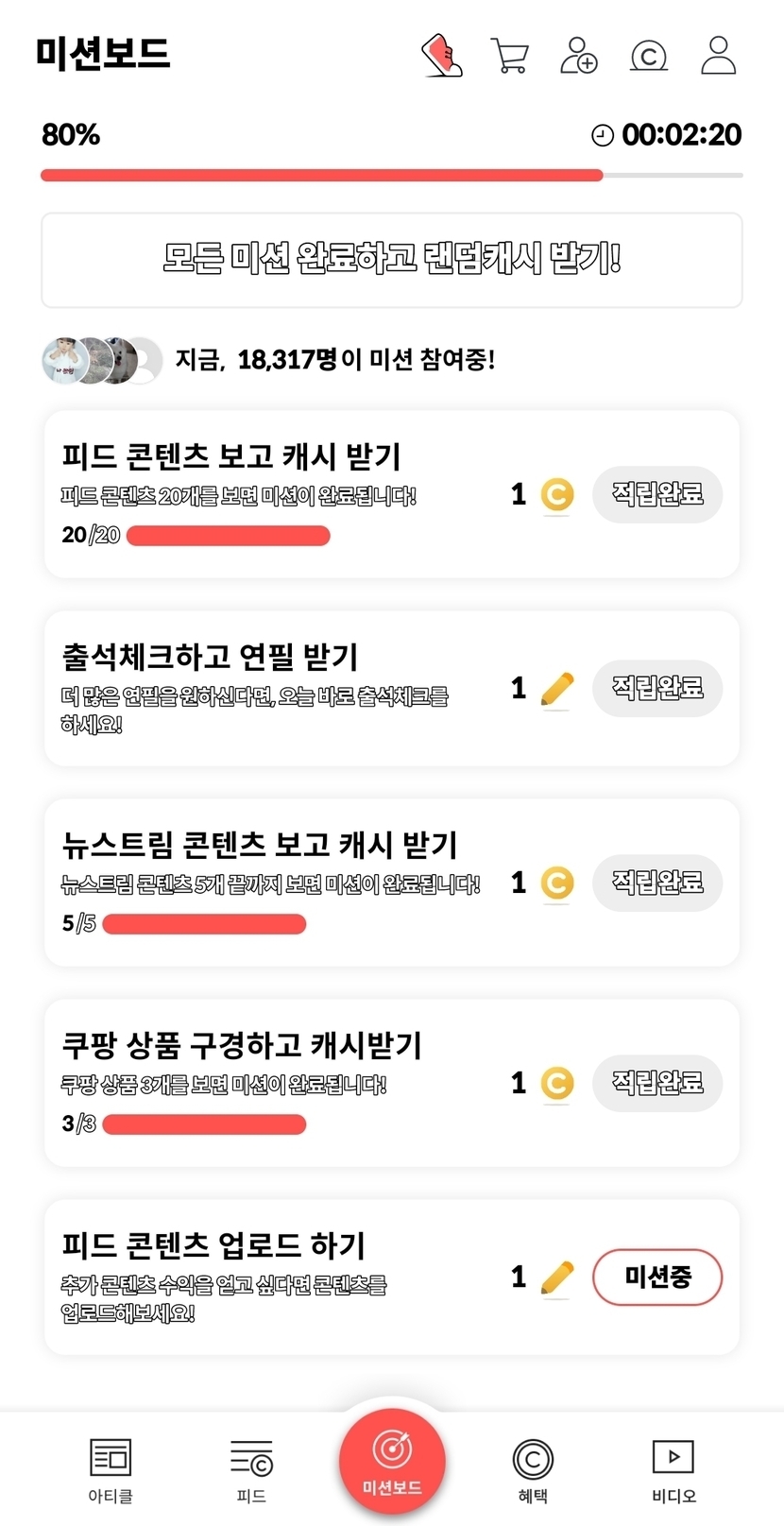The image size is (784, 1526).
Task: Tap the invite friend icon
Action: [578, 56]
